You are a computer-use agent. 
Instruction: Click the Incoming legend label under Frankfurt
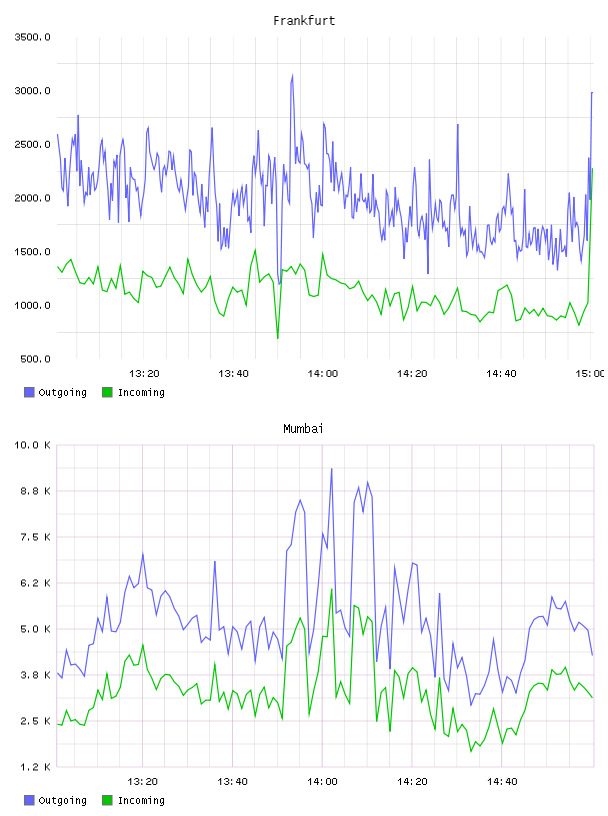click(141, 393)
